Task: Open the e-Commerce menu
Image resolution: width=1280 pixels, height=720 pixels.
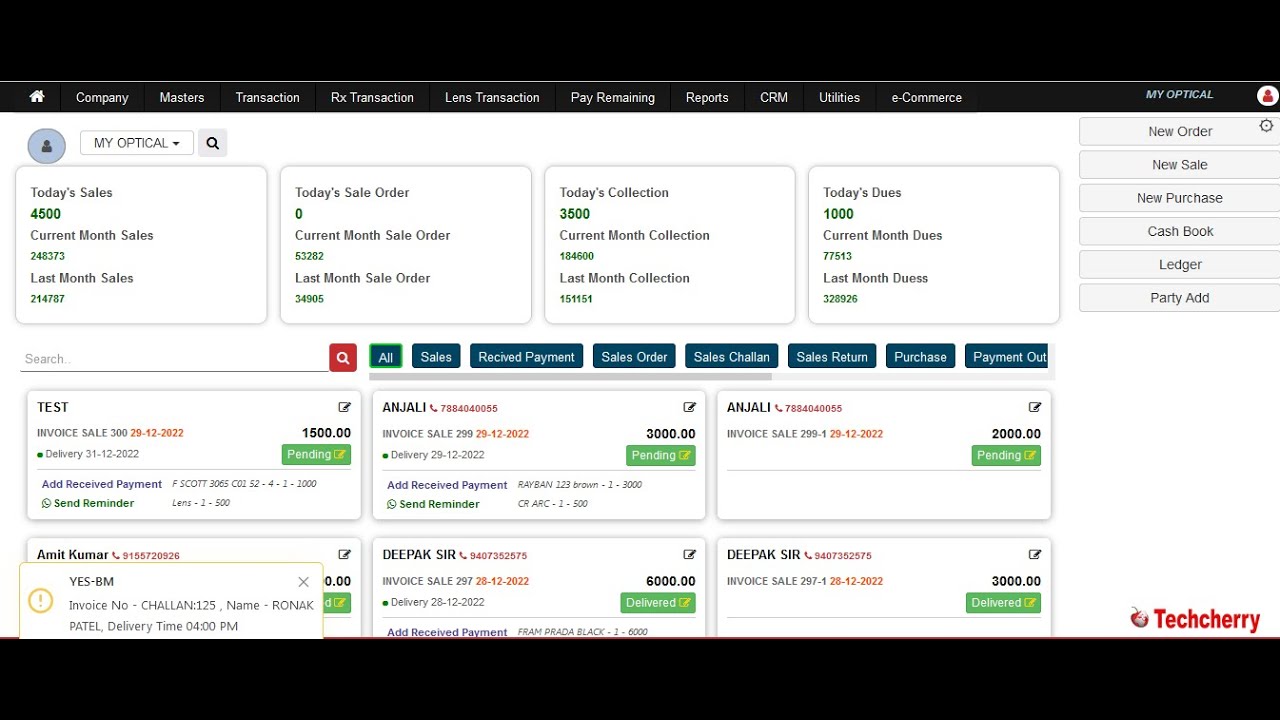Action: click(x=926, y=97)
